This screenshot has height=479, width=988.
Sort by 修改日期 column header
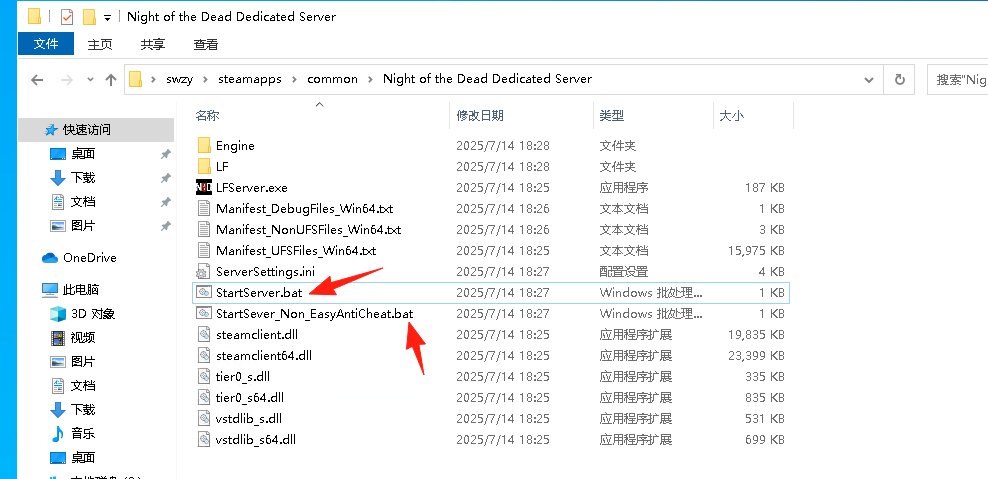tap(480, 115)
